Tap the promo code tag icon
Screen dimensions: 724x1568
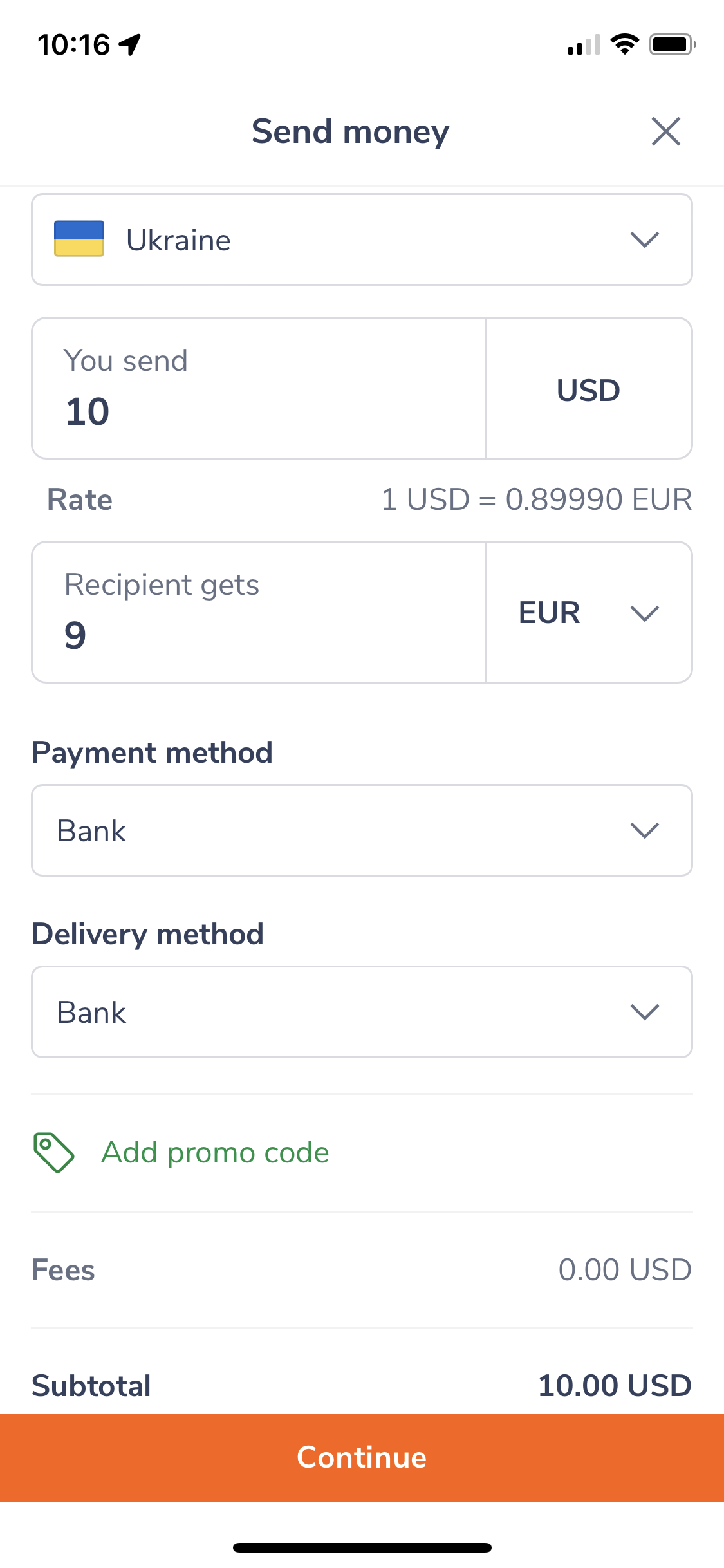click(x=54, y=1152)
